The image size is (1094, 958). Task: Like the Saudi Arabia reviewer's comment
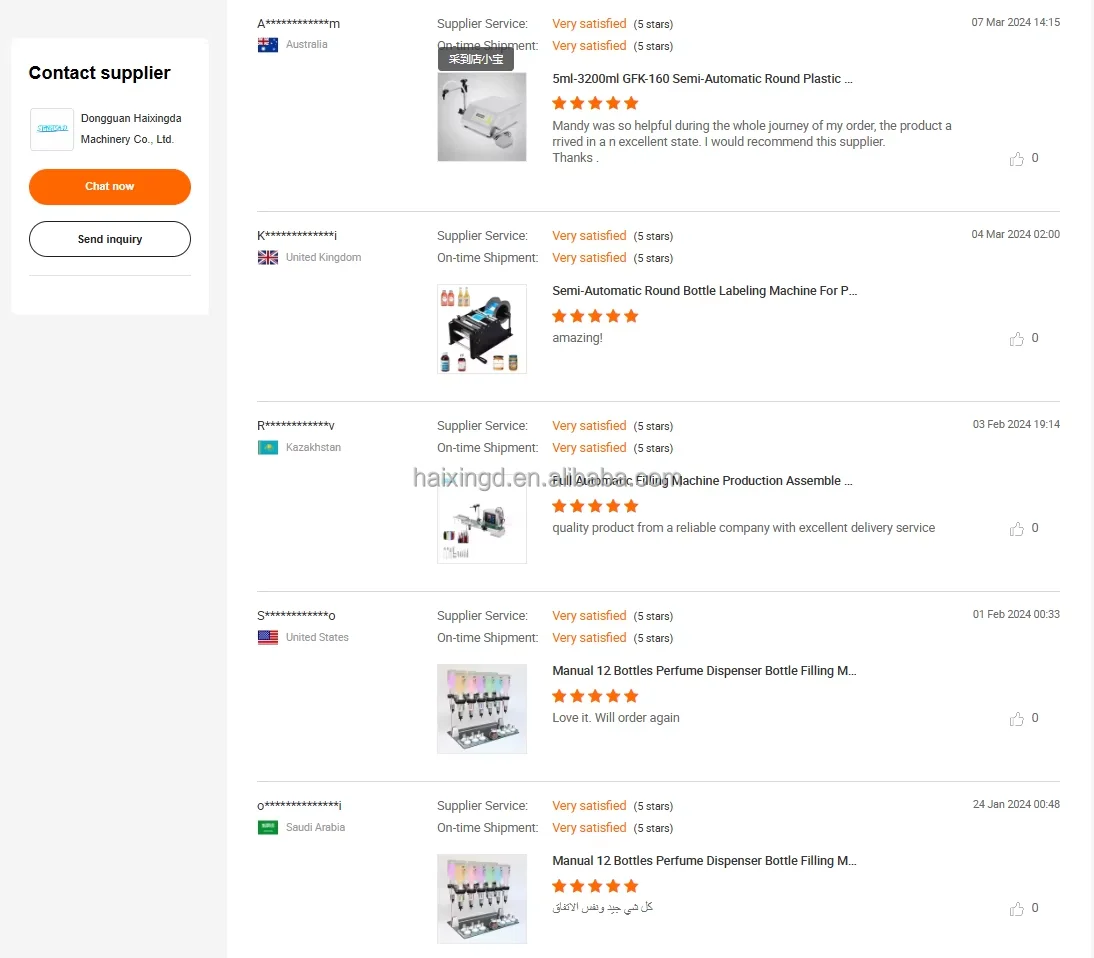point(1017,909)
